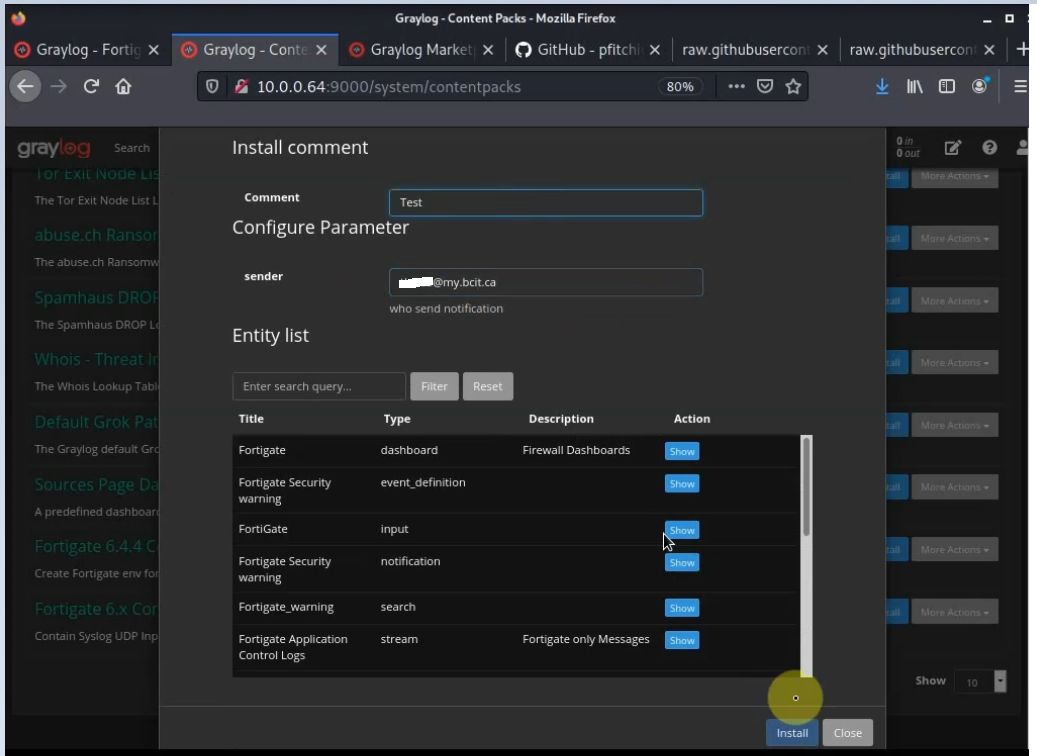Switch to first raw.githubusercontent tab
The height and width of the screenshot is (756, 1037).
745,50
